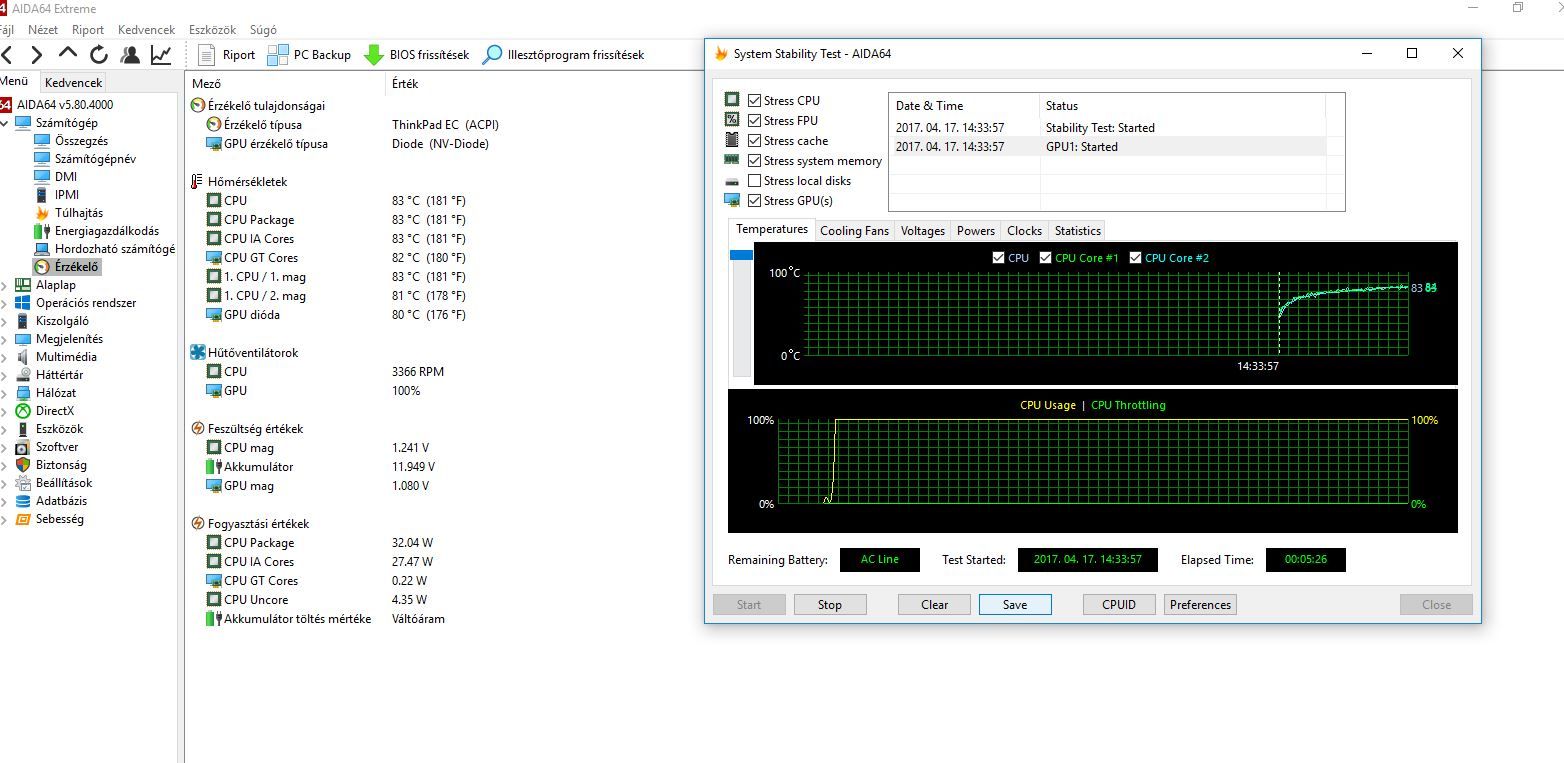Click the Back navigation arrow icon
Viewport: 1564px width, 763px height.
coord(7,55)
